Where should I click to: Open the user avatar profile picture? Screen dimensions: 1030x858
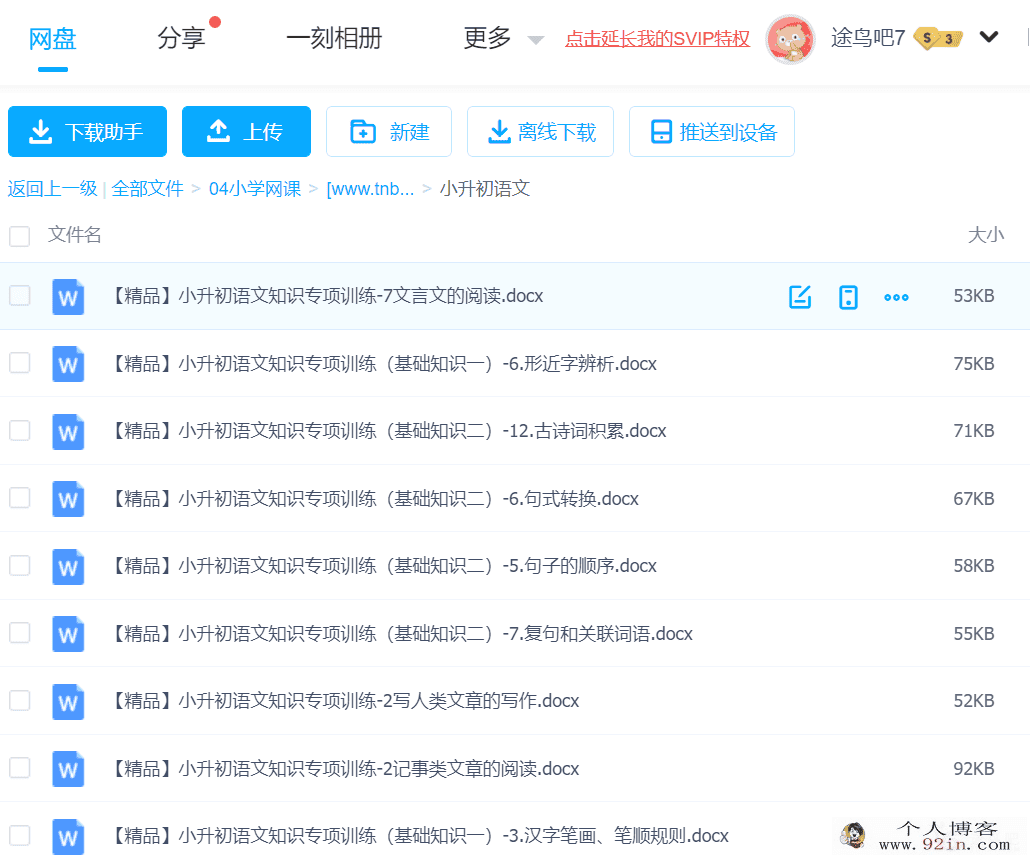tap(790, 39)
